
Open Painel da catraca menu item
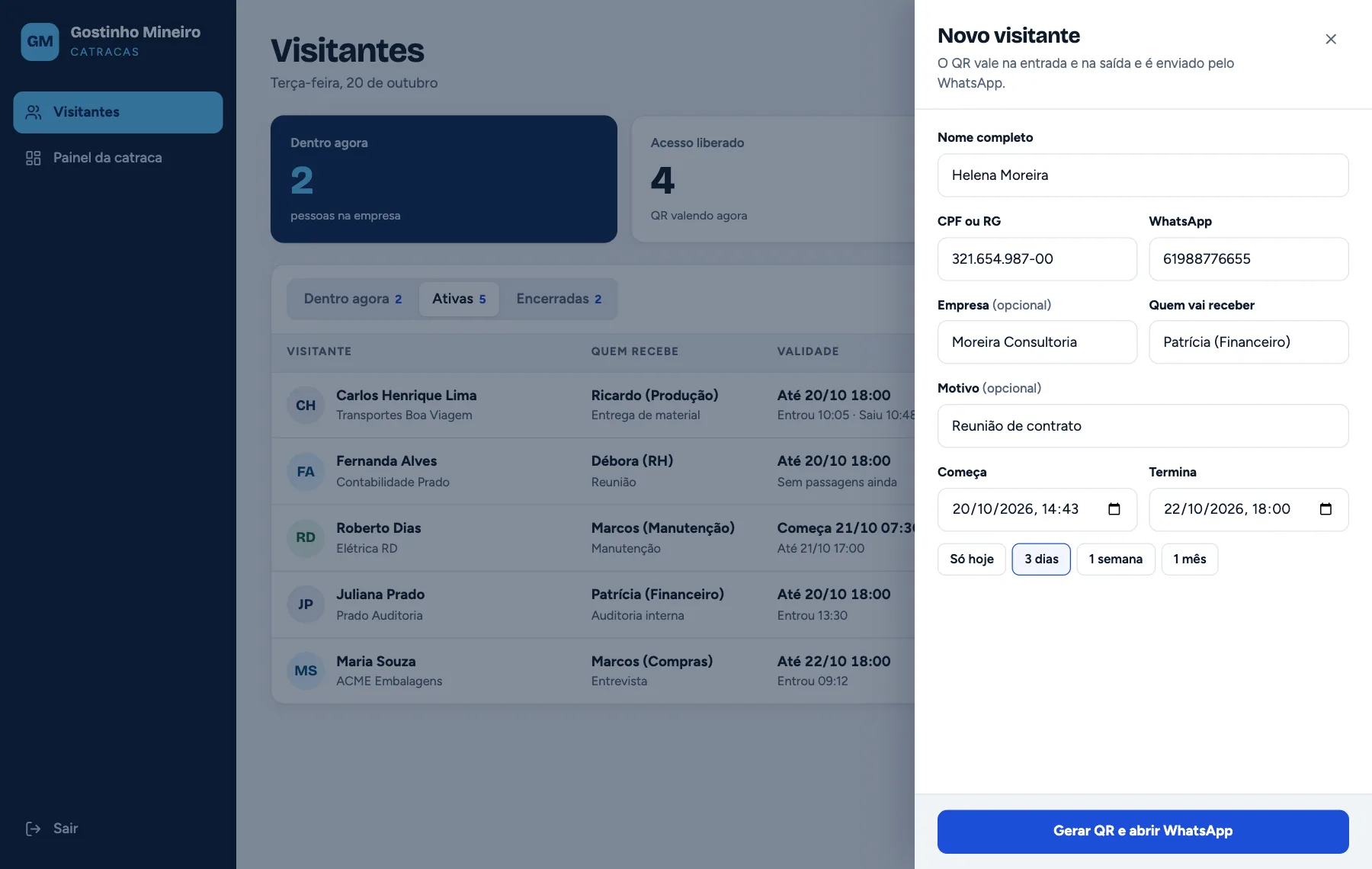[x=118, y=158]
